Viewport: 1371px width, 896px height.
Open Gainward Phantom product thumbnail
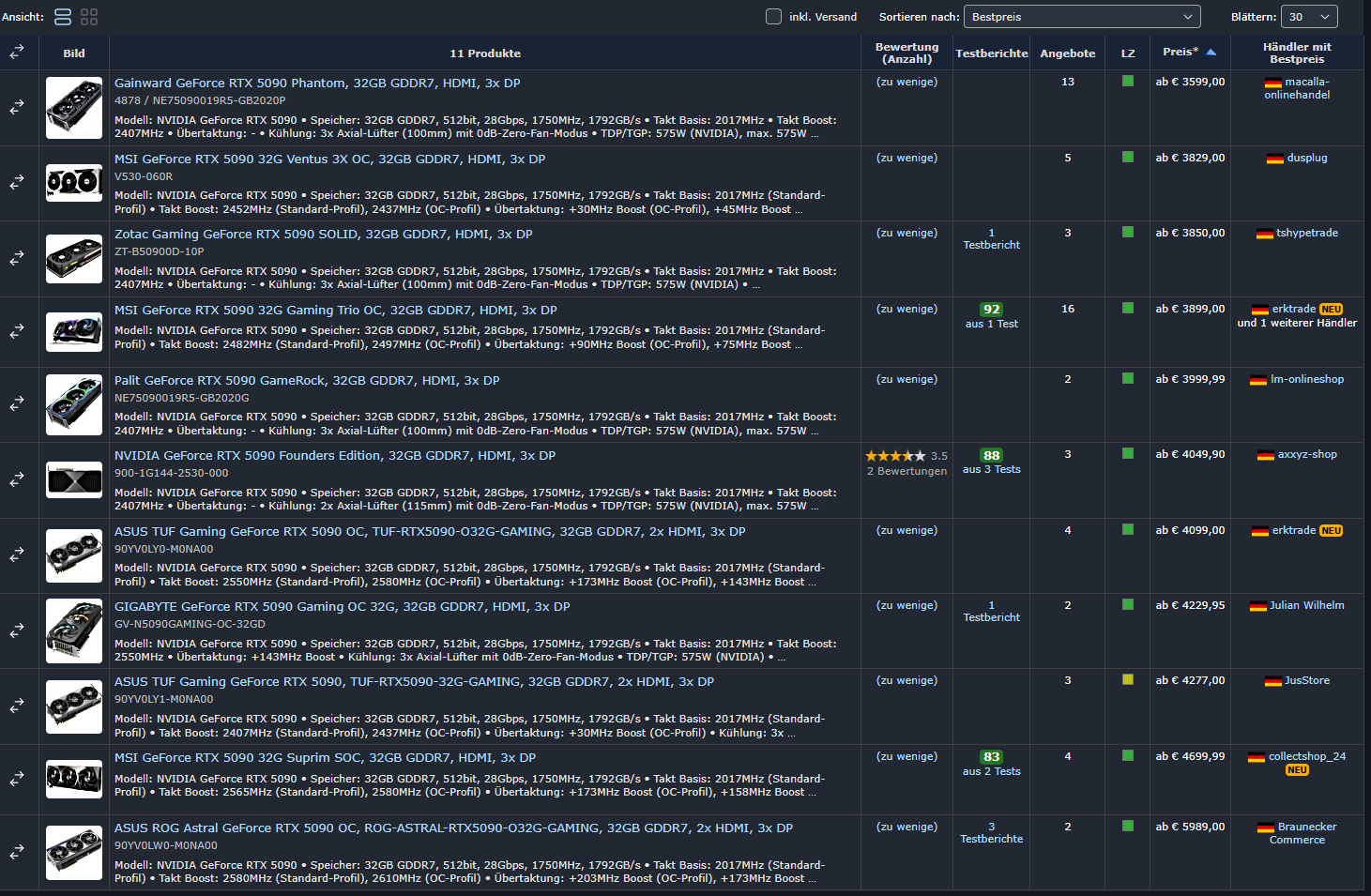coord(74,108)
